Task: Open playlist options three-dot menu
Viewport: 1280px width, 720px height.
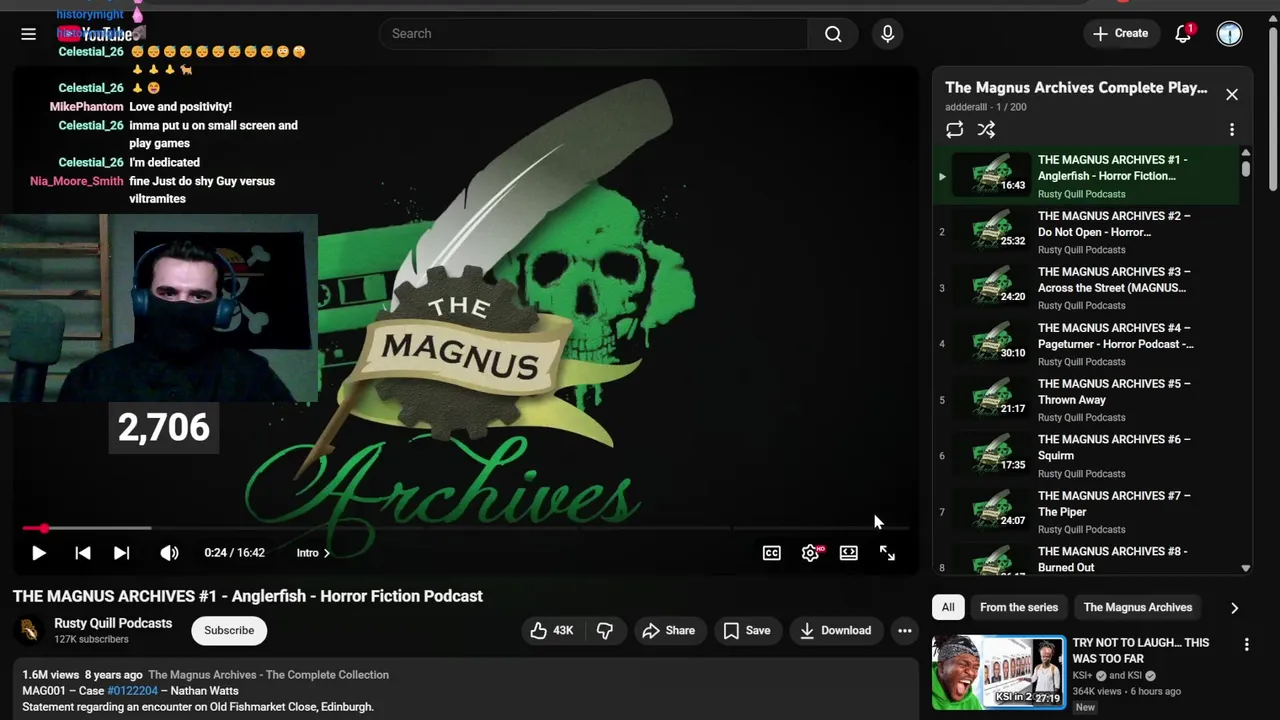Action: pyautogui.click(x=1232, y=130)
